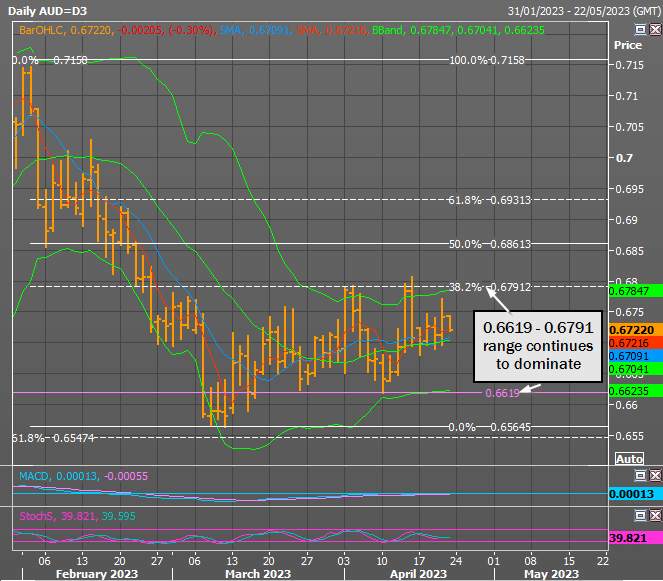Click the 0.705 price axis label
663x581 pixels.
pyautogui.click(x=629, y=127)
